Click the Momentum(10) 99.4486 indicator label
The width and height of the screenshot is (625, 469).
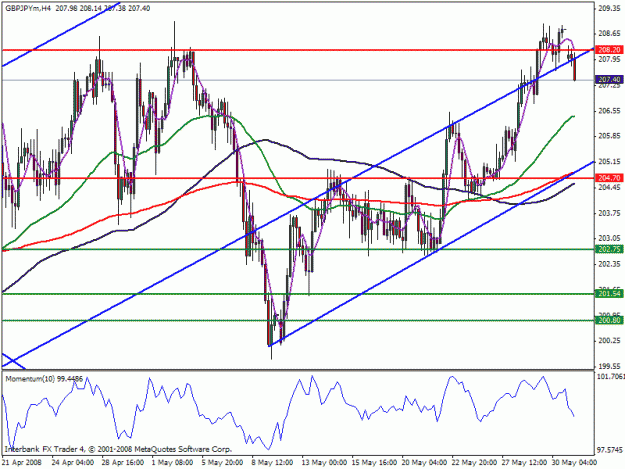[44, 379]
